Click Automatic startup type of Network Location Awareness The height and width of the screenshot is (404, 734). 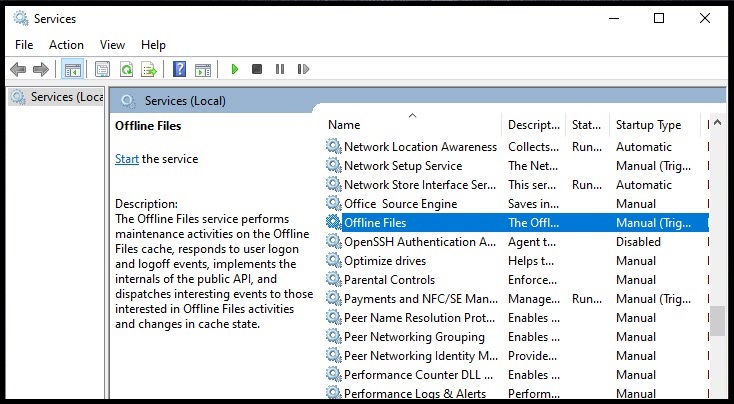coord(644,147)
